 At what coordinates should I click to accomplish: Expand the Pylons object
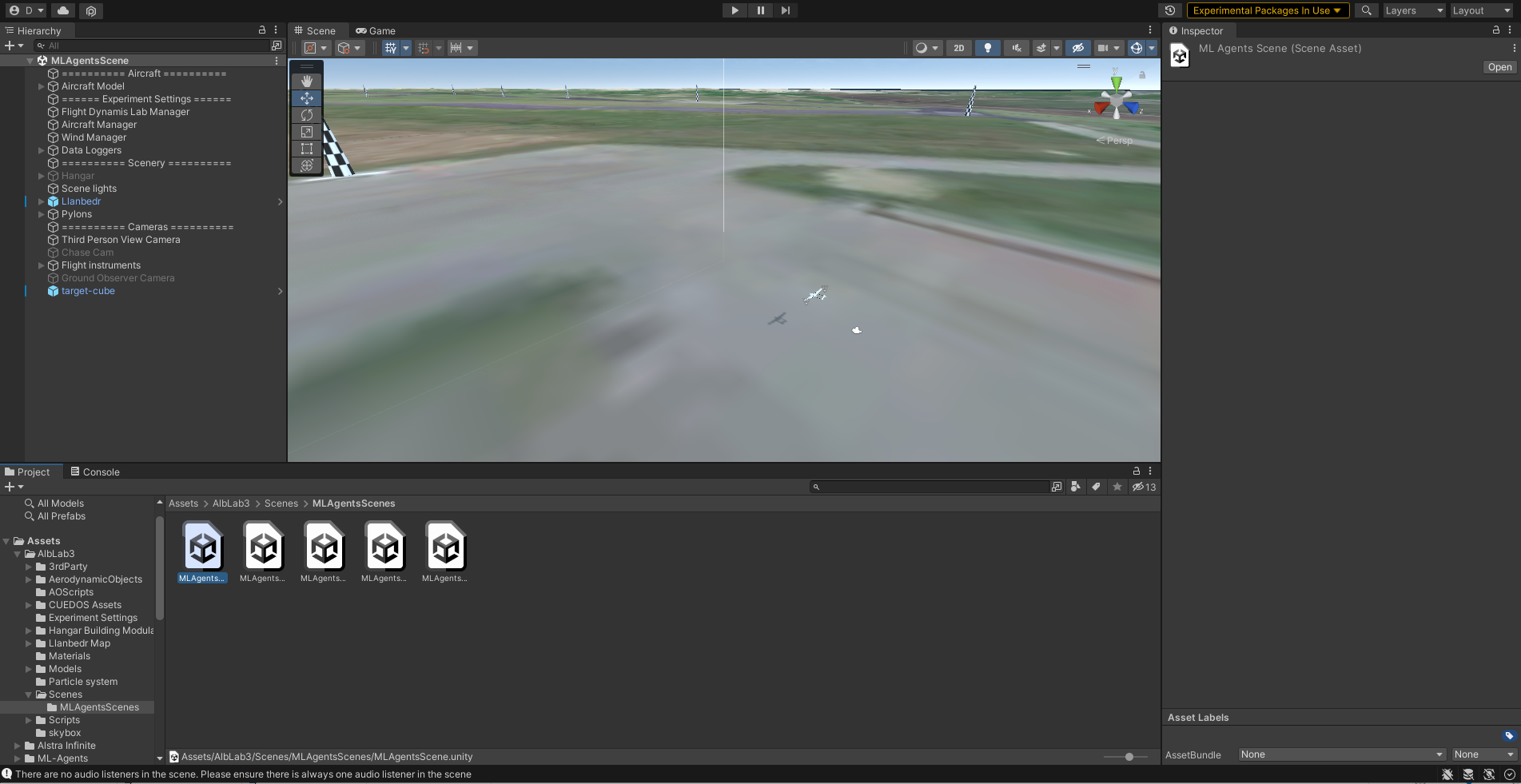tap(42, 214)
